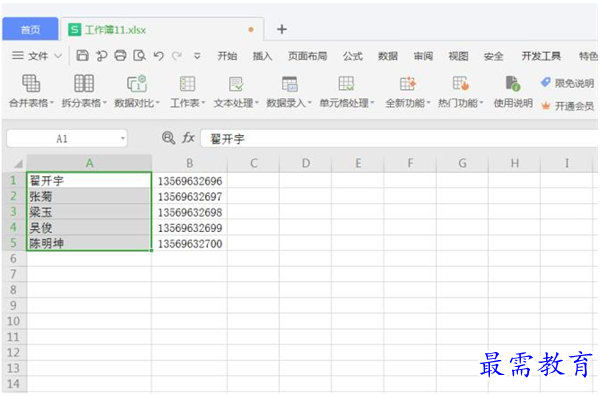Expand 单元格处理 dropdown label
Image resolution: width=601 pixels, height=396 pixels.
346,103
